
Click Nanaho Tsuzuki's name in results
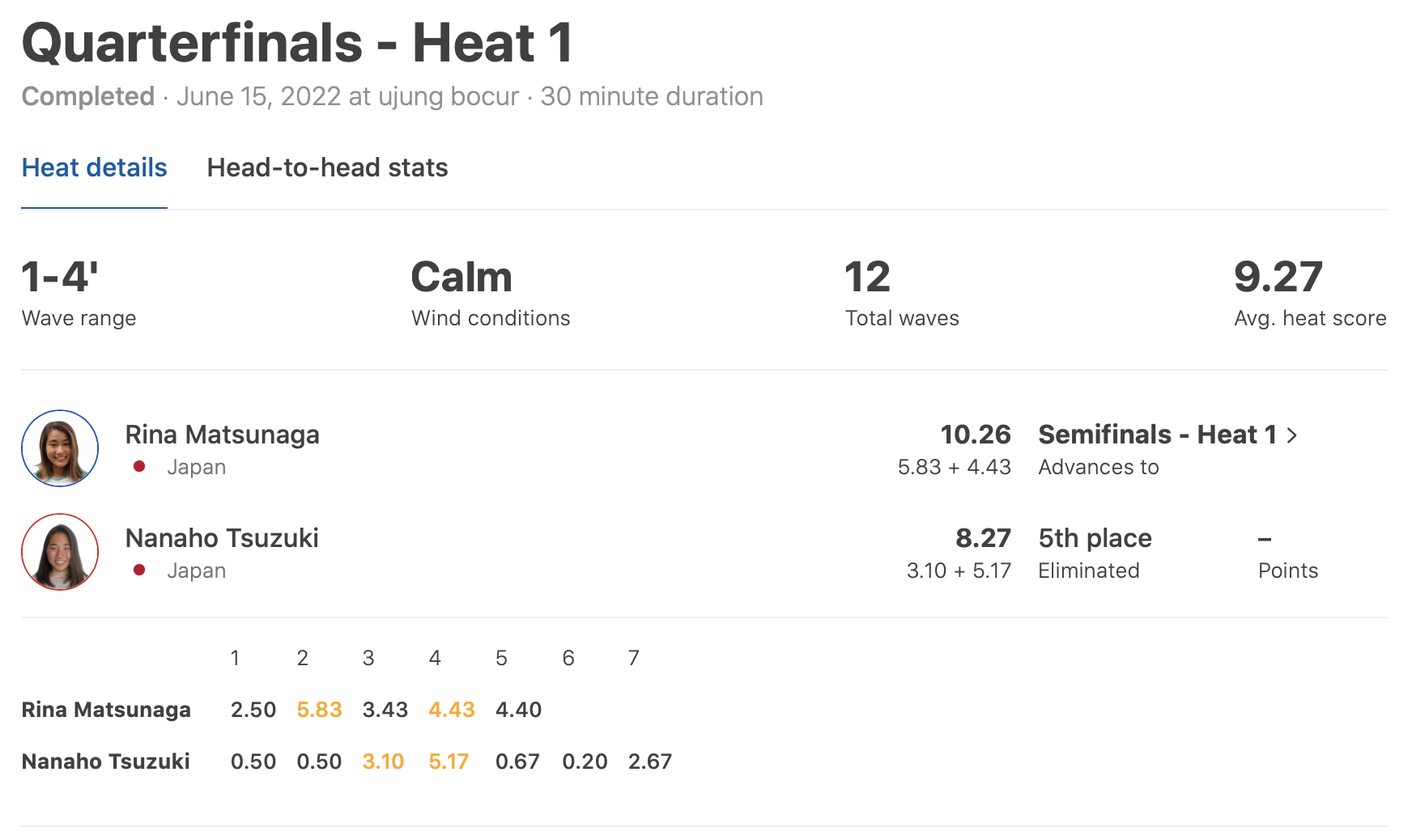(x=222, y=538)
